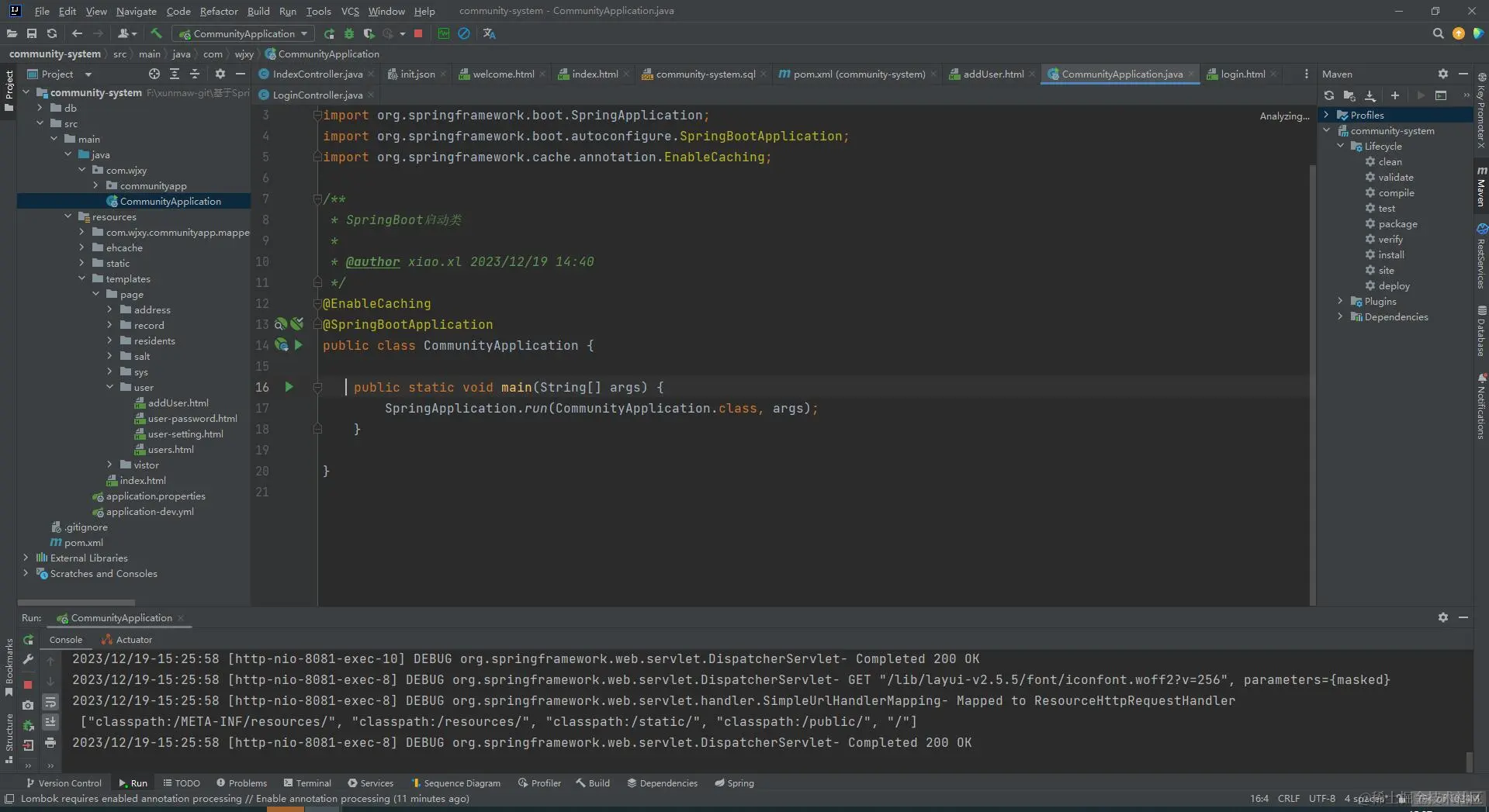This screenshot has height=812, width=1489.
Task: Reload all Maven projects icon
Action: click(x=1329, y=95)
